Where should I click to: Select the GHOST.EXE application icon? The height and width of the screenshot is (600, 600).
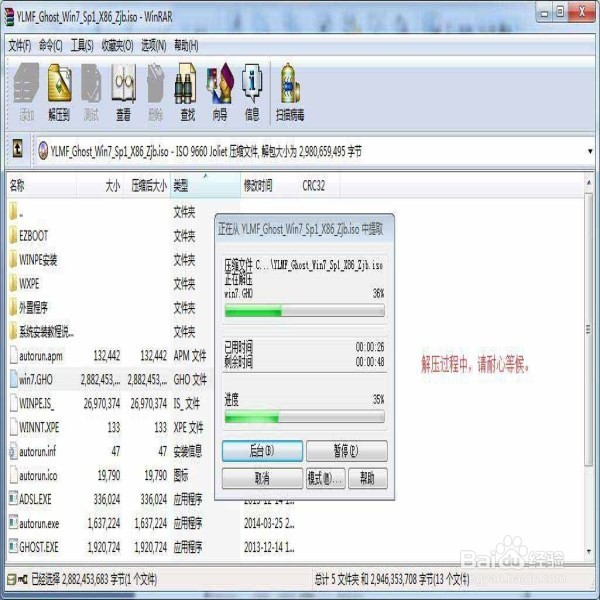pos(13,546)
